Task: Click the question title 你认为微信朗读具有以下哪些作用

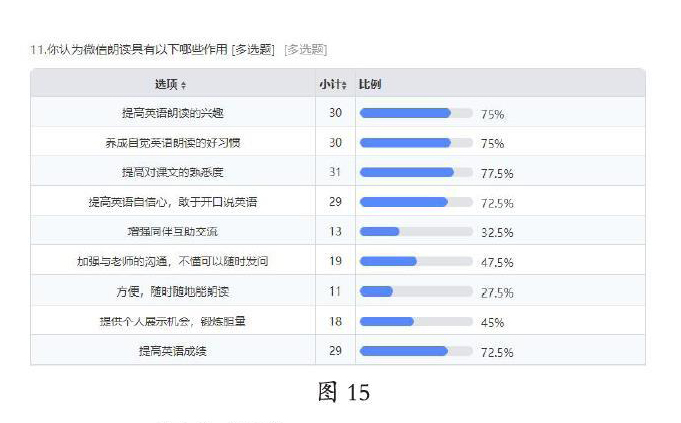Action: tap(137, 50)
